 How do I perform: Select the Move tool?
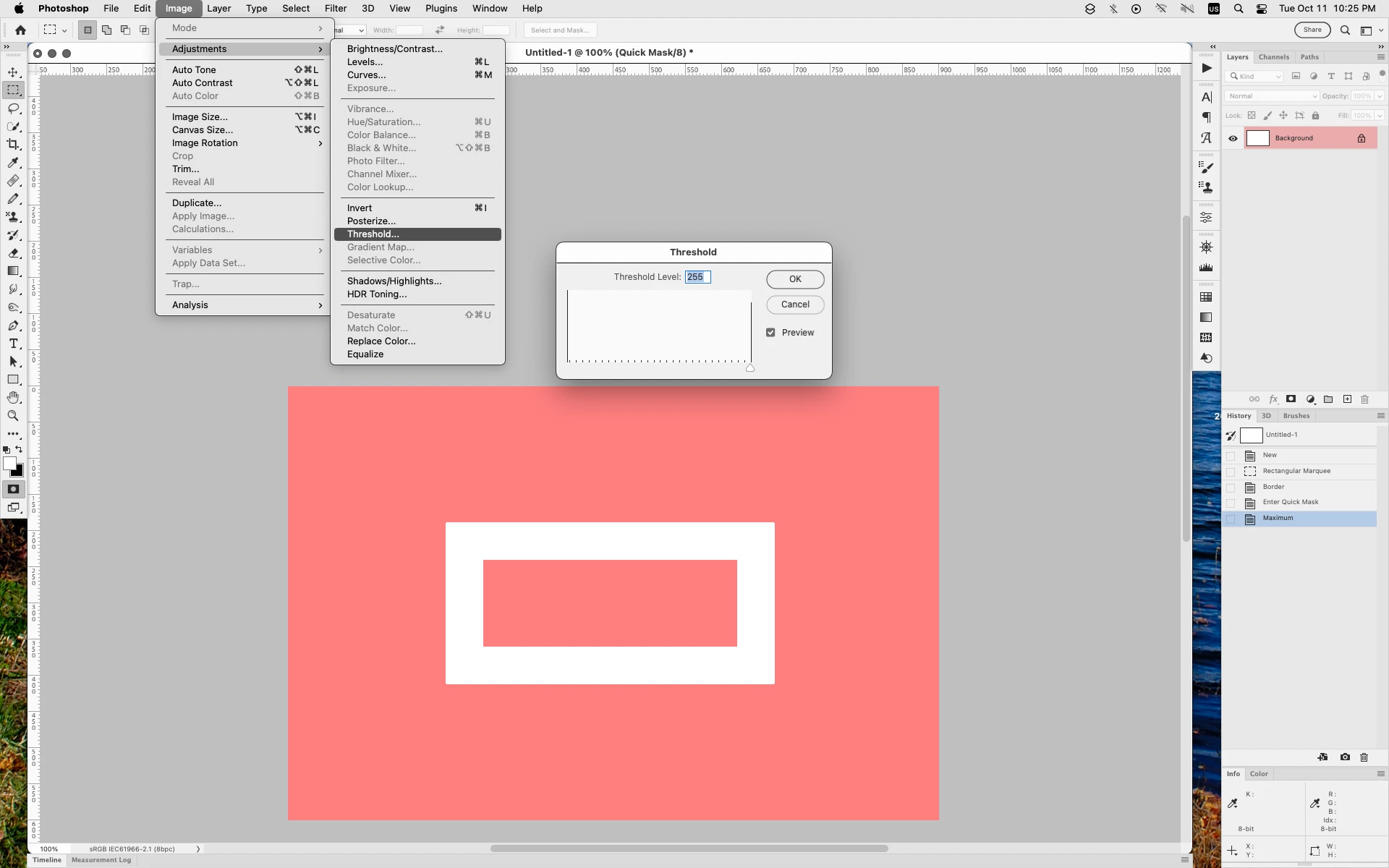tap(13, 72)
